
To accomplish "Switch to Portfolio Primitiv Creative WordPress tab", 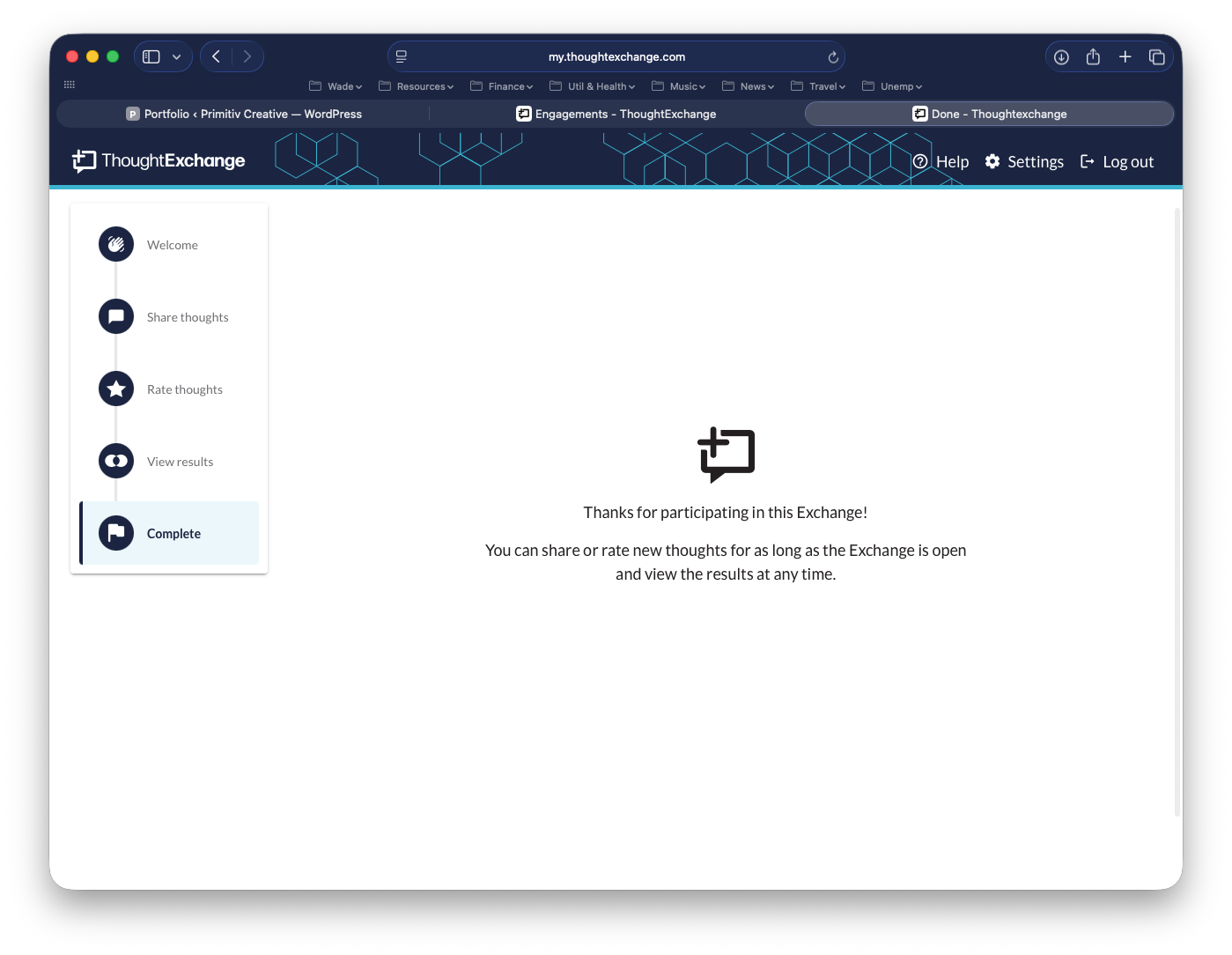I will point(244,114).
